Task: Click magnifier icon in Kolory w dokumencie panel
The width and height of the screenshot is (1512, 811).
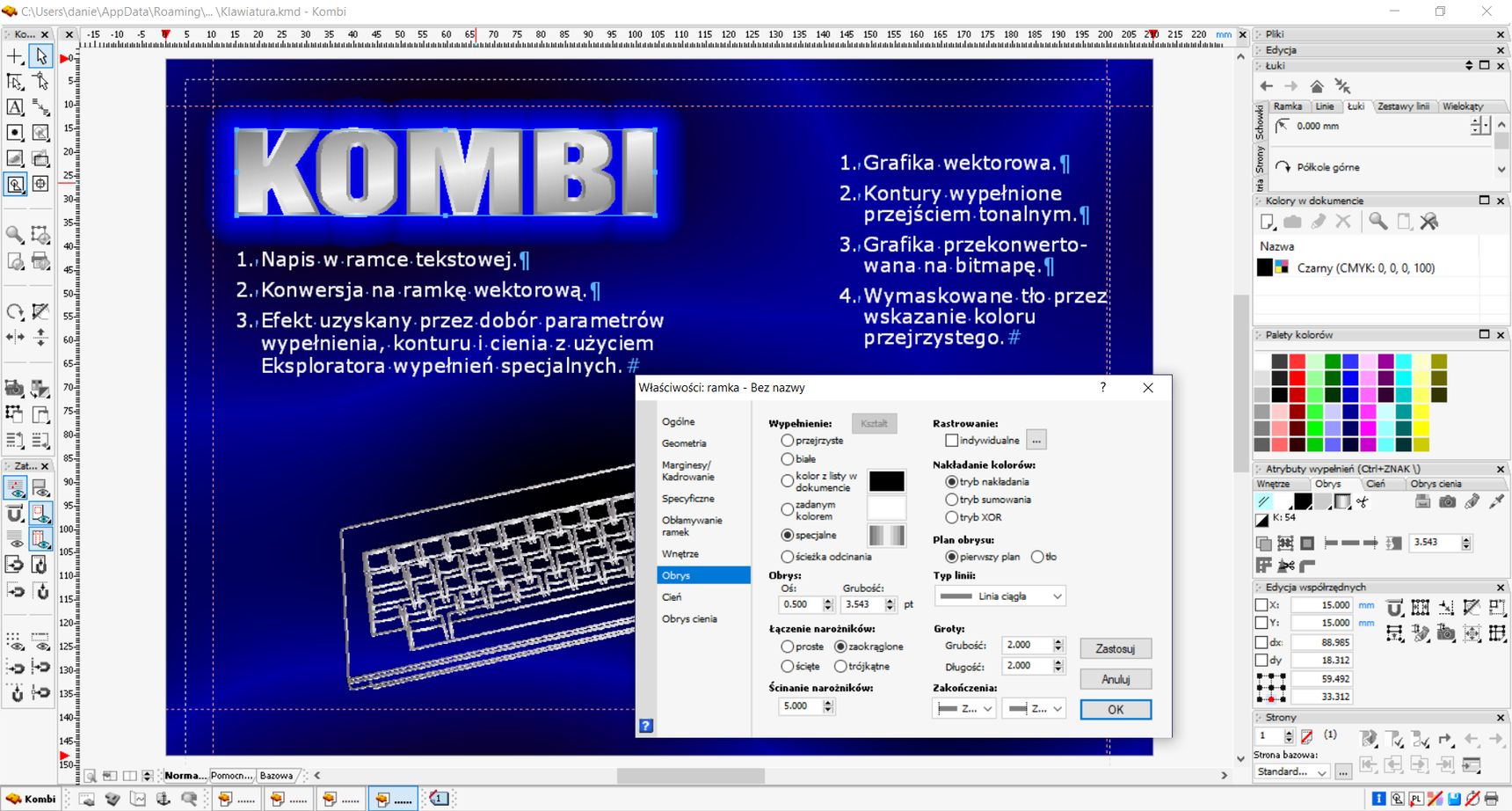Action: pyautogui.click(x=1378, y=222)
